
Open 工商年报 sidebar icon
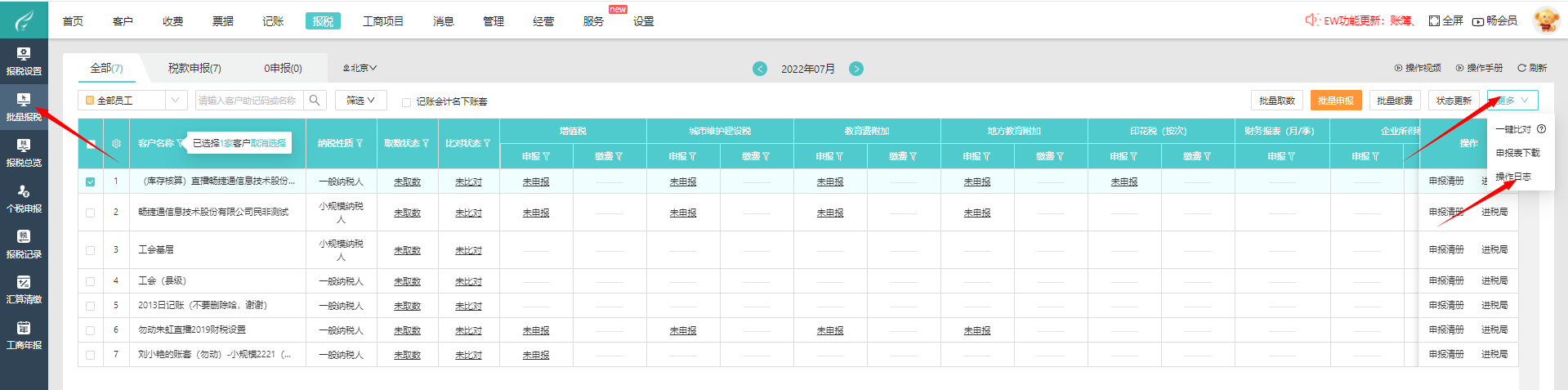point(24,335)
